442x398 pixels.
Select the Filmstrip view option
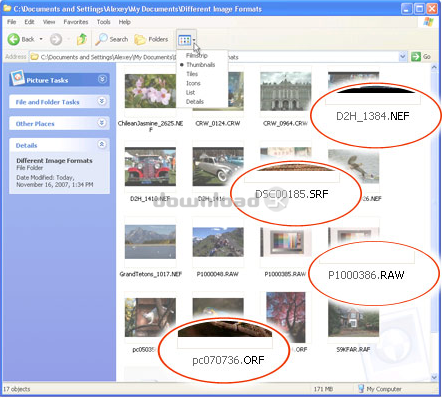pyautogui.click(x=197, y=55)
